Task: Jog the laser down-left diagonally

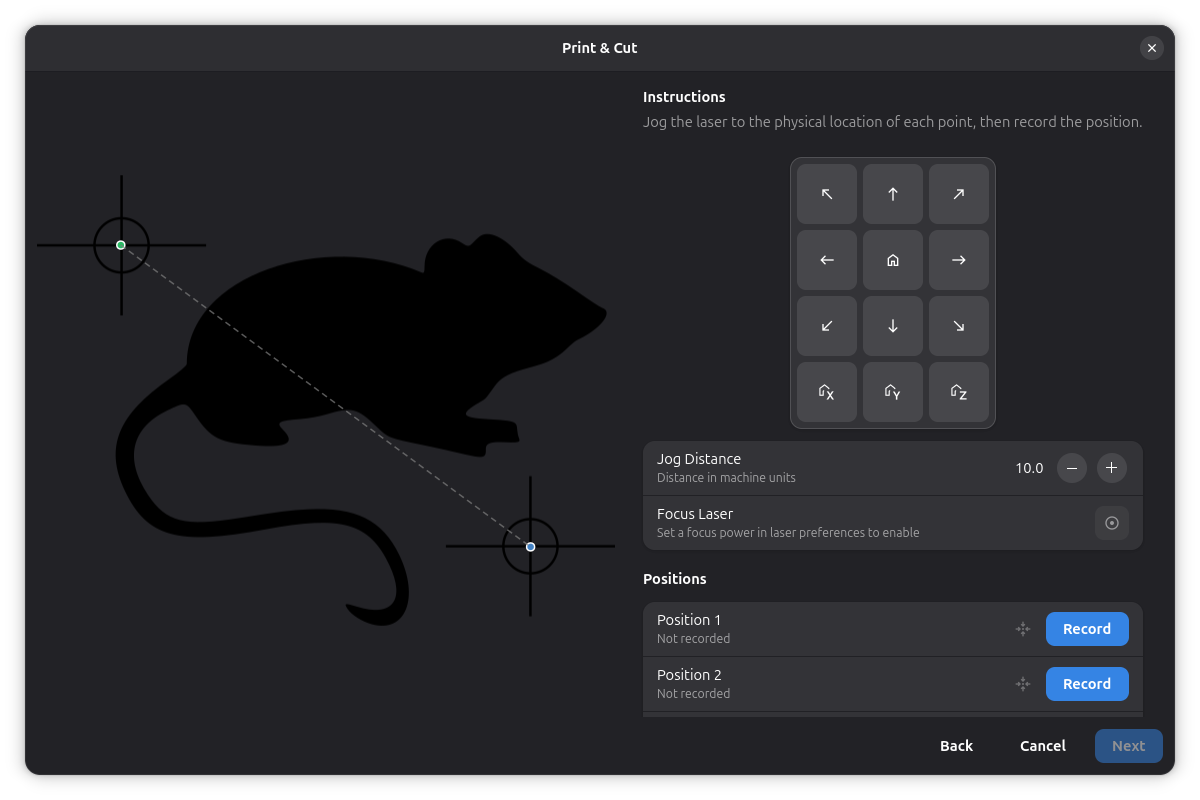Action: [x=827, y=326]
